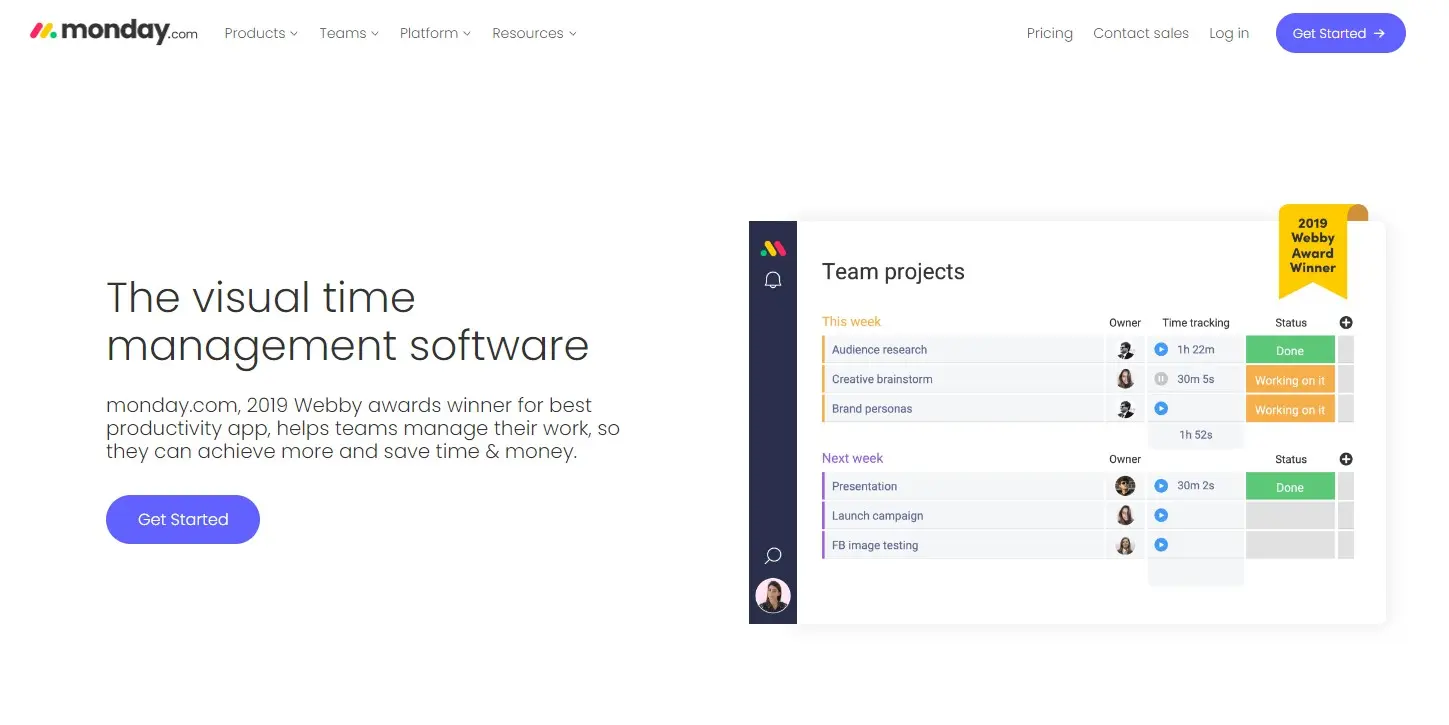This screenshot has width=1449, height=725.
Task: Click the 30m 5s time value
Action: pos(1196,379)
